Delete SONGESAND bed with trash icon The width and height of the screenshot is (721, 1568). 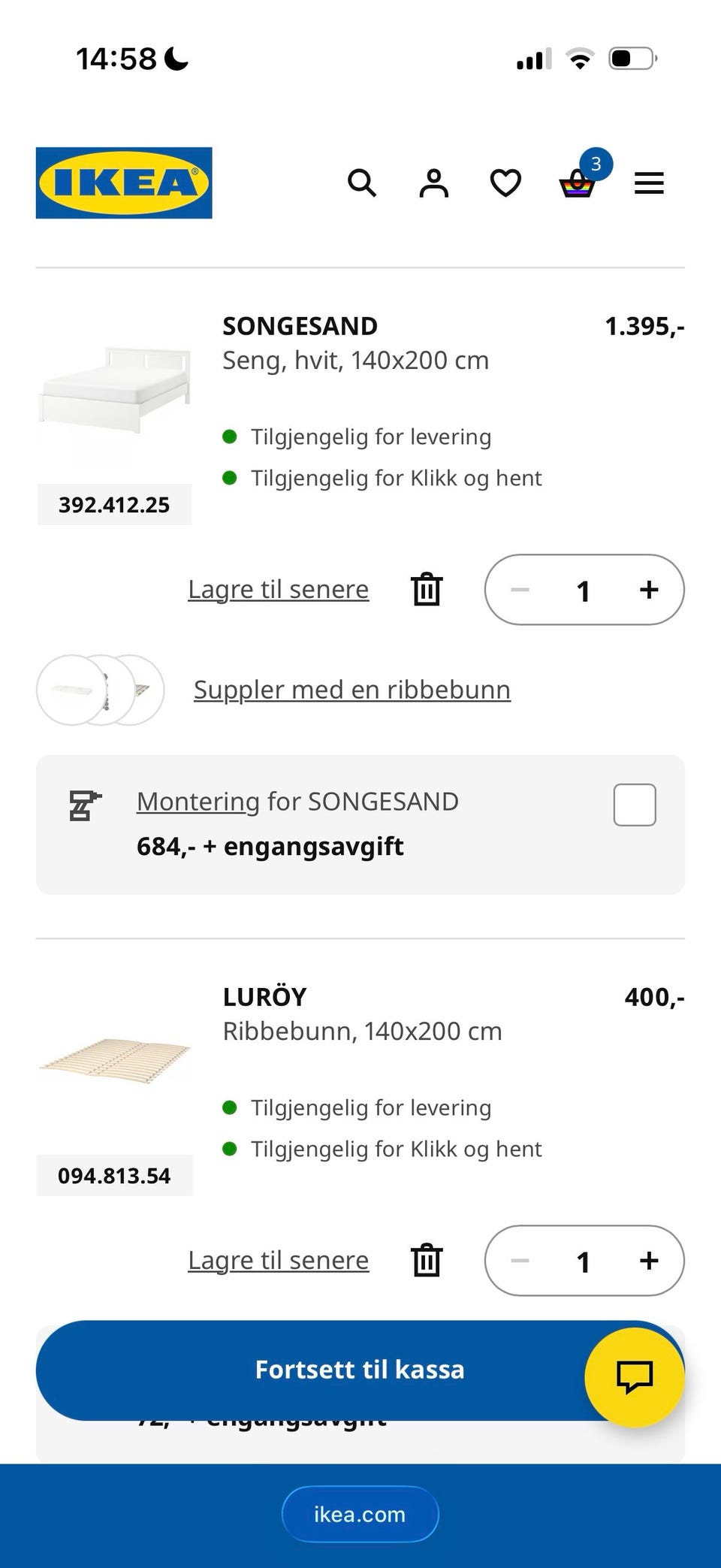pyautogui.click(x=427, y=589)
